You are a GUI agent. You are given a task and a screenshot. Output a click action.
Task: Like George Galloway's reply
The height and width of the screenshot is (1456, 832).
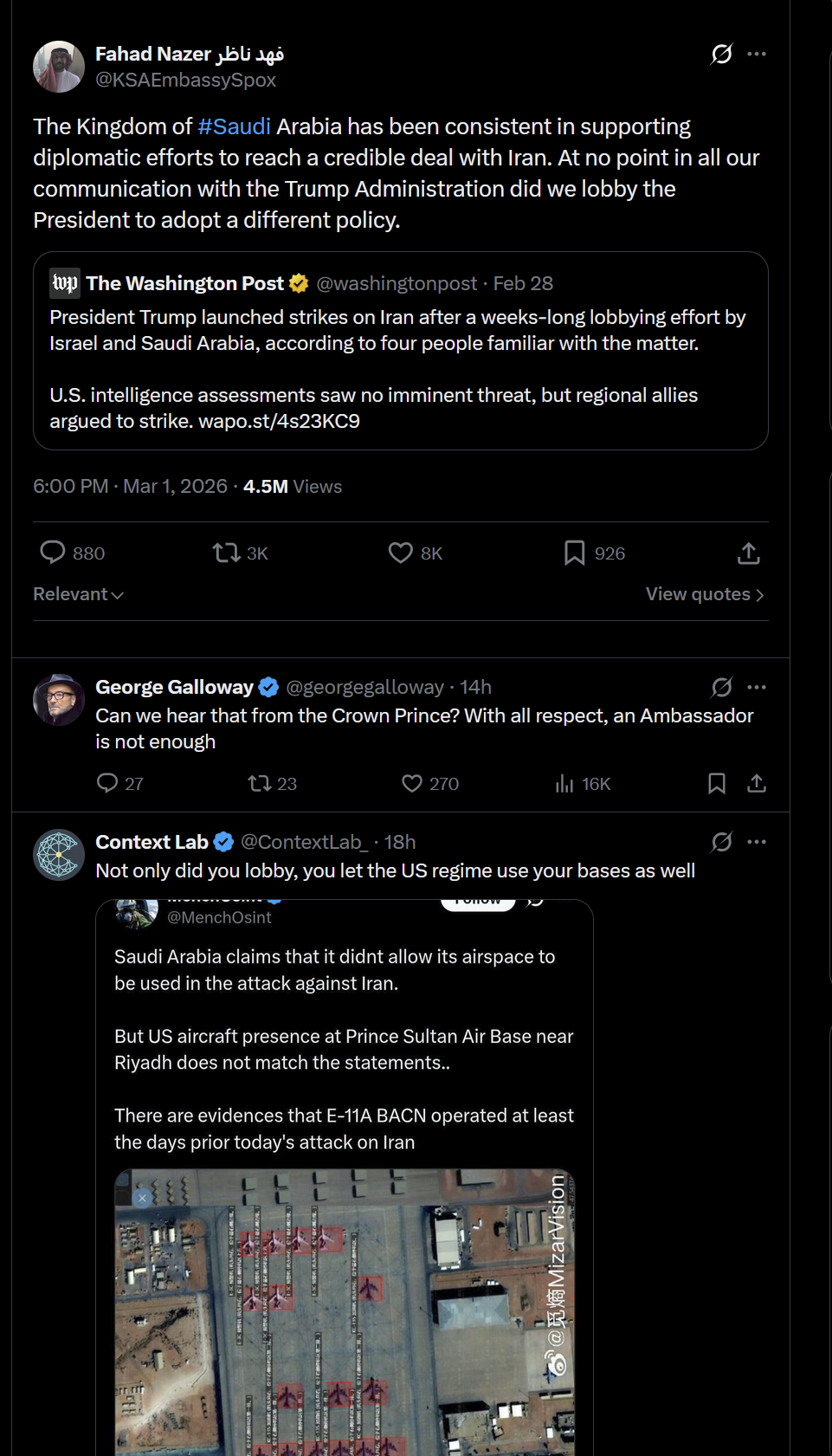pyautogui.click(x=412, y=784)
